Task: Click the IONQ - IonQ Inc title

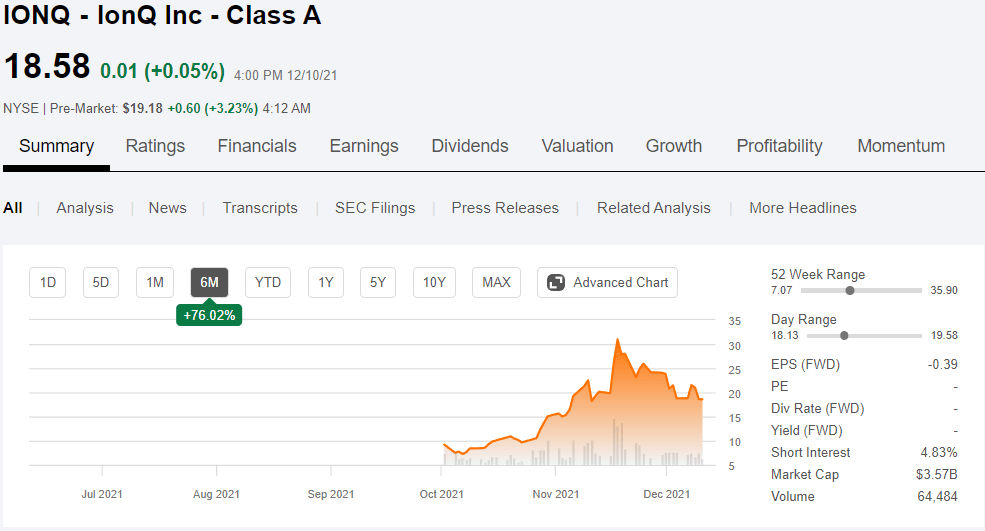Action: coord(162,15)
